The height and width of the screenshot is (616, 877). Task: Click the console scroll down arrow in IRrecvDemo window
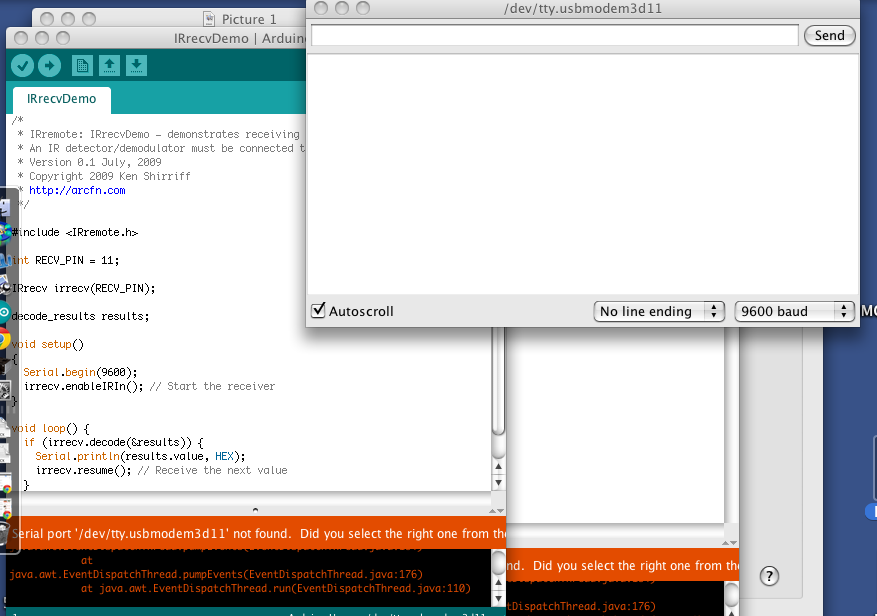tap(498, 598)
